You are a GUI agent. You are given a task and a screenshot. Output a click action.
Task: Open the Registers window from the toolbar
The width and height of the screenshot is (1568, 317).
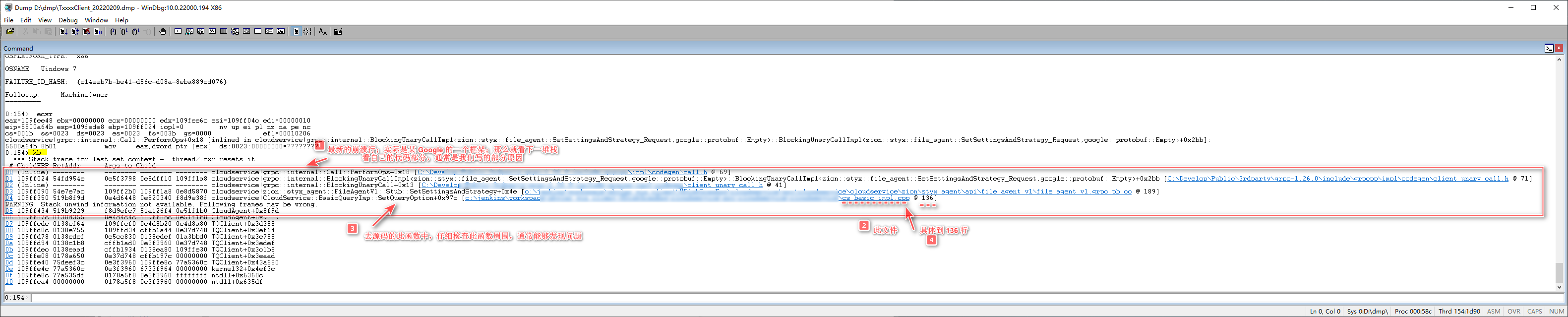[212, 31]
